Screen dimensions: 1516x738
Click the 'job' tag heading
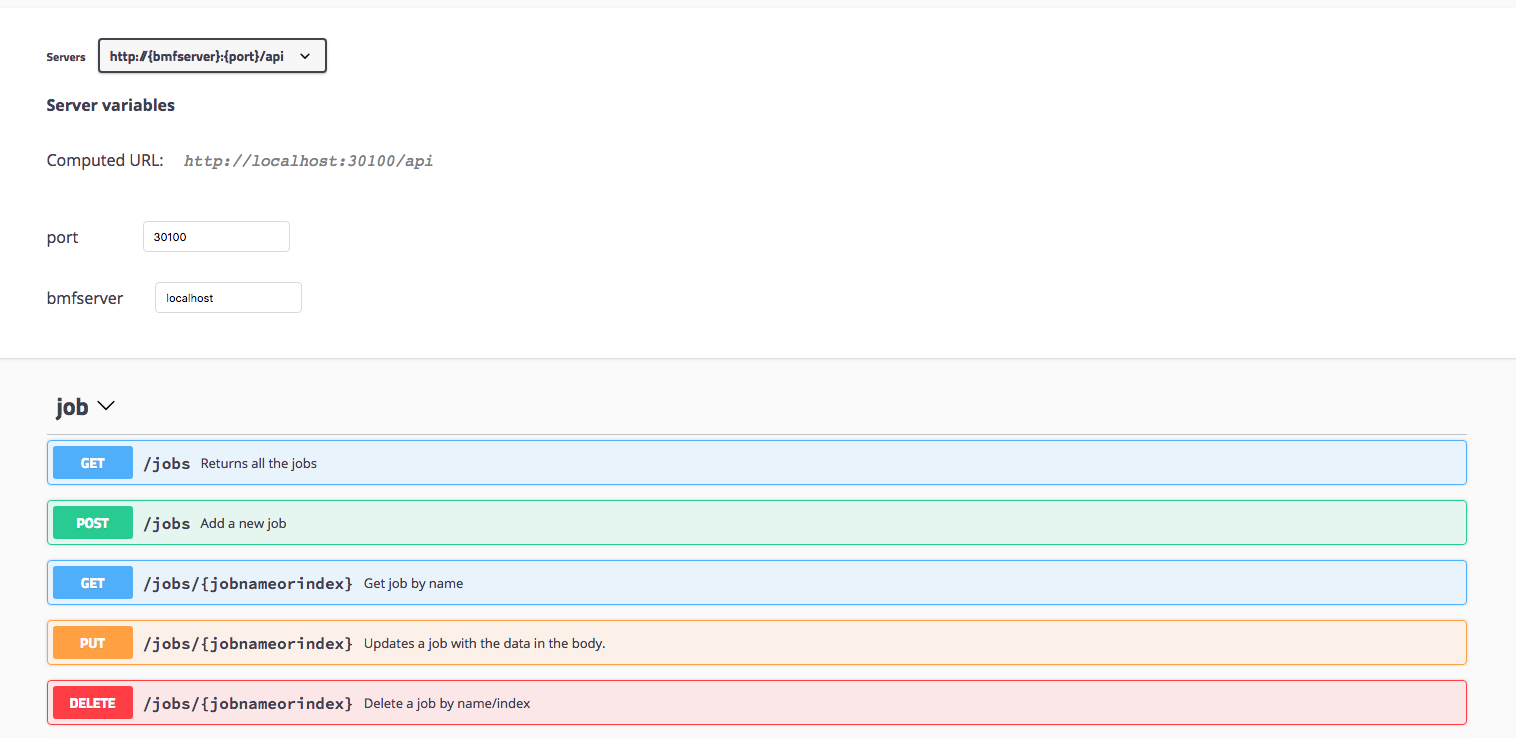coord(72,407)
